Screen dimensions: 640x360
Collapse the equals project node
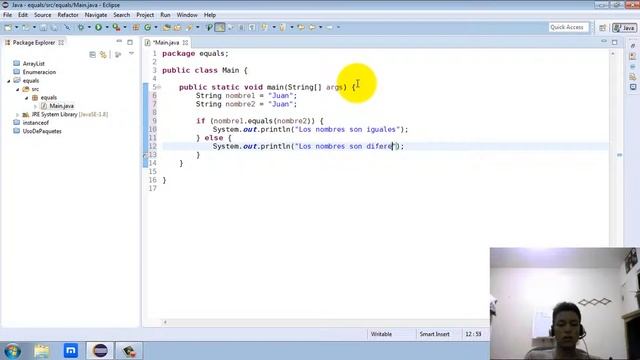tap(9, 81)
